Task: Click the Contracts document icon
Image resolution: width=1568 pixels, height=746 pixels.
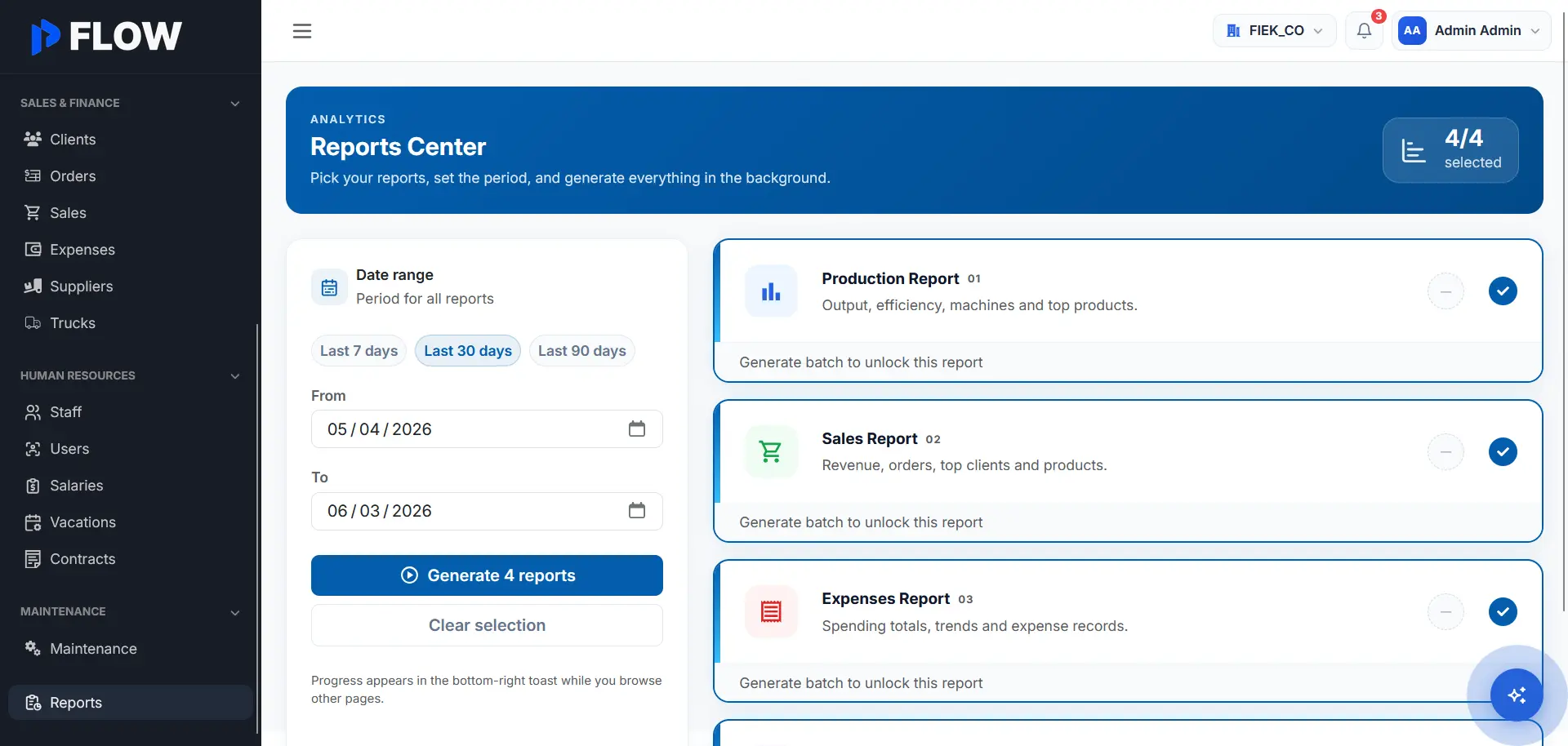Action: click(33, 559)
